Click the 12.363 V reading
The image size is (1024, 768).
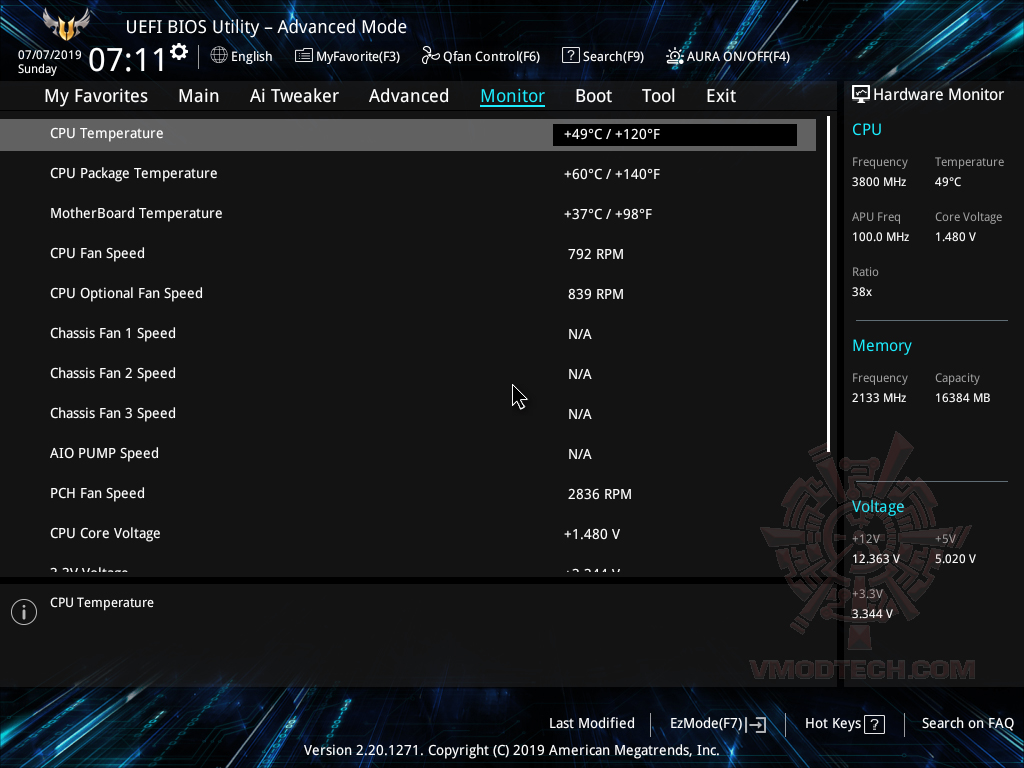876,559
